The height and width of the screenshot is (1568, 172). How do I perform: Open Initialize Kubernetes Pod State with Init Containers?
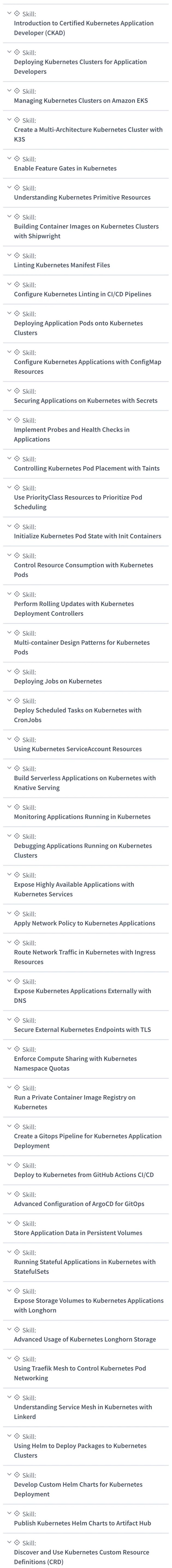[x=88, y=536]
